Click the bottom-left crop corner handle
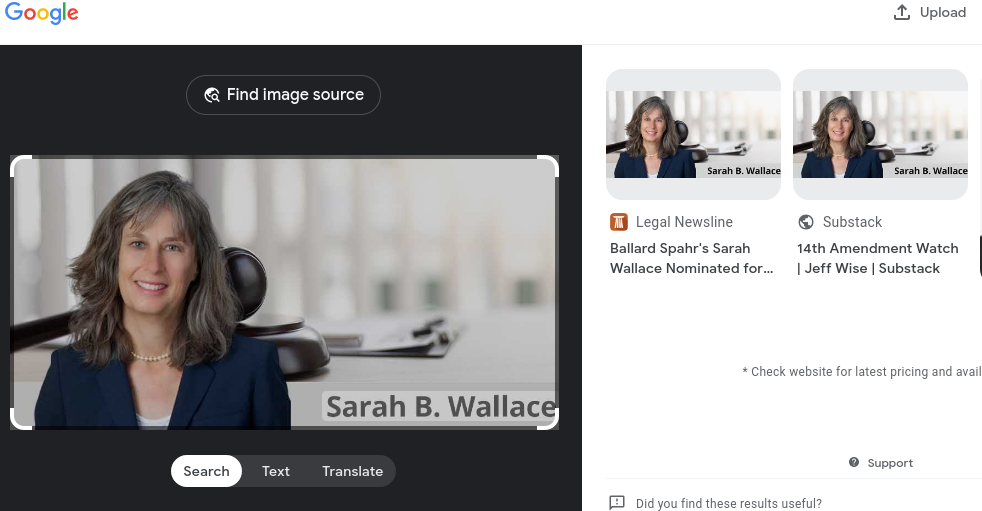982x511 pixels. pos(21,419)
